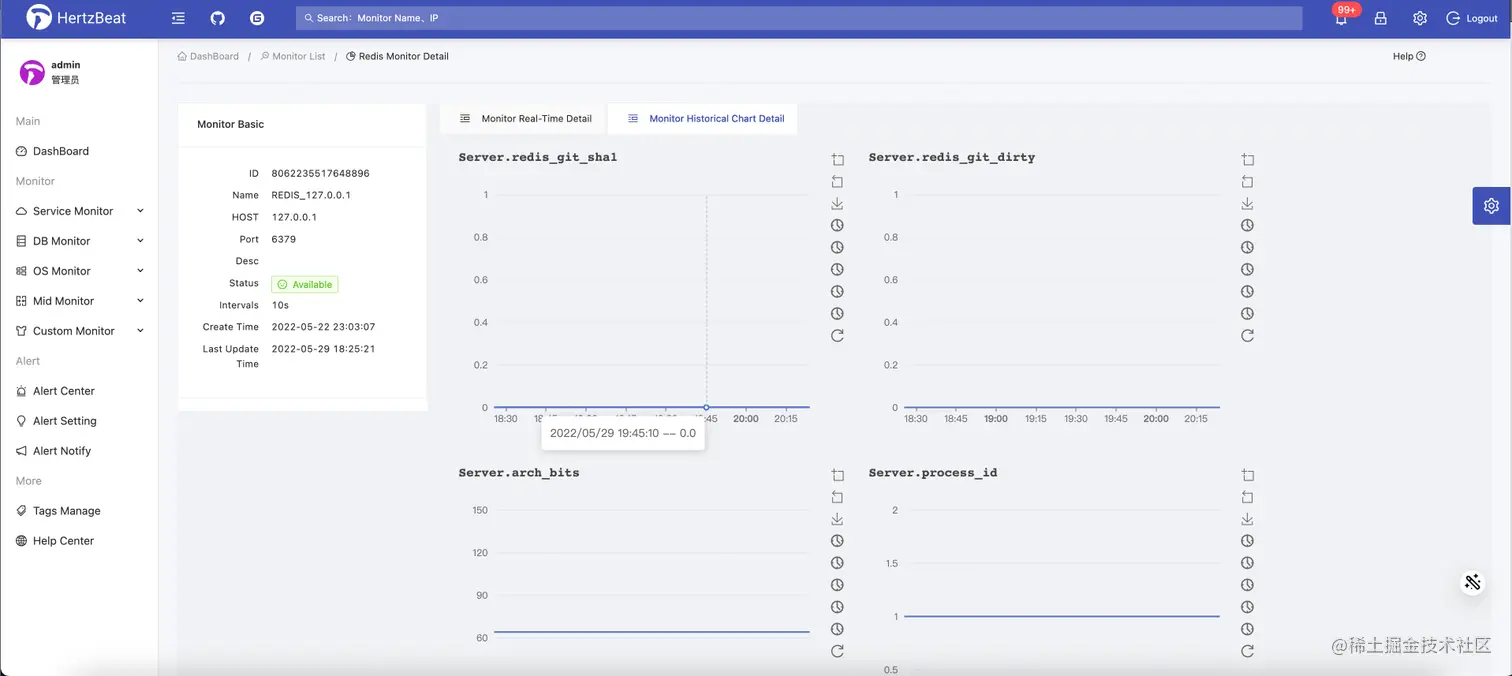Click the admin user avatar
1512x676 pixels.
tap(33, 72)
